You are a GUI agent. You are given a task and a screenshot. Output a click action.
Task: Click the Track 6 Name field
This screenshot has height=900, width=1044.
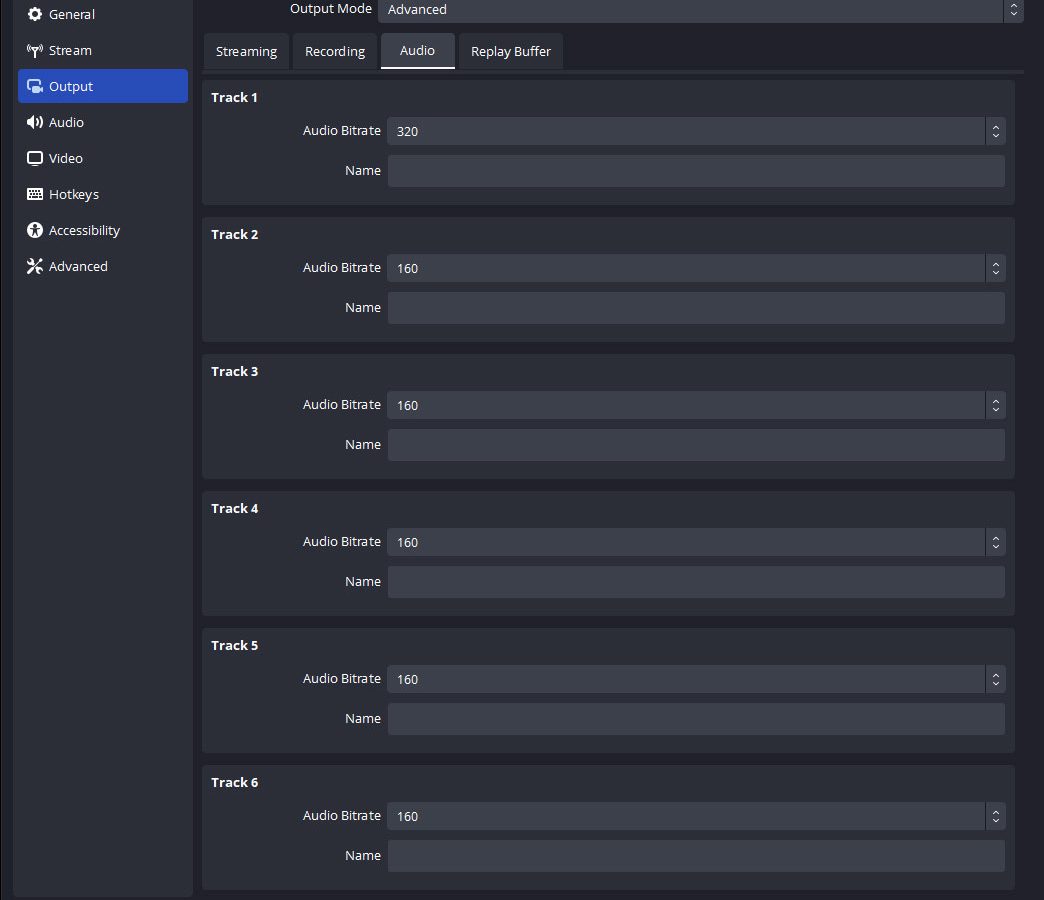pos(695,856)
